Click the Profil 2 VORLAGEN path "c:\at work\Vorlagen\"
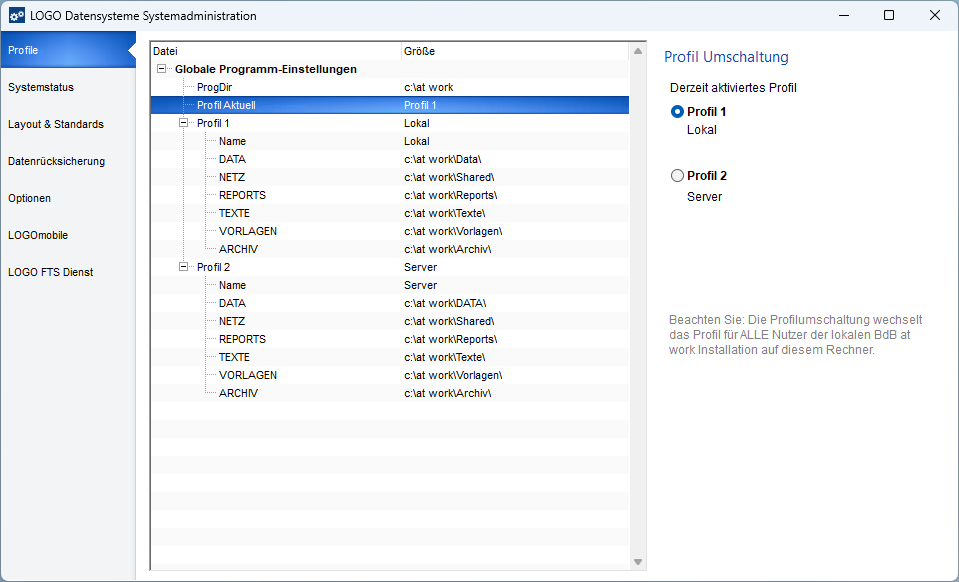The height and width of the screenshot is (582, 959). (453, 375)
